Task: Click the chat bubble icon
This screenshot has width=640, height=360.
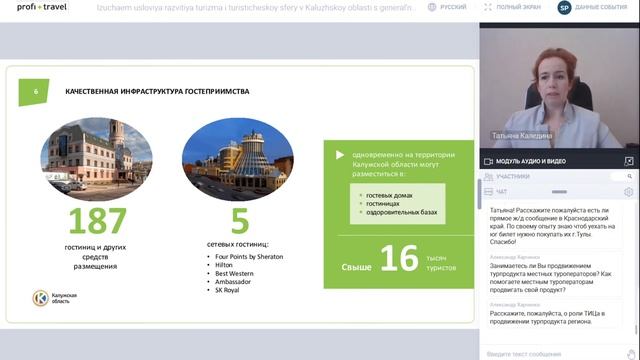Action: click(x=488, y=191)
